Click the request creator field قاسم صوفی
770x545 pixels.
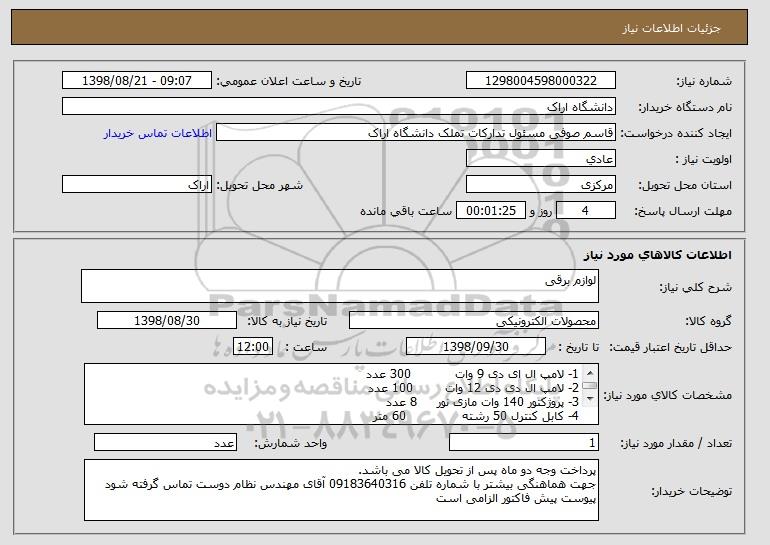pos(416,133)
